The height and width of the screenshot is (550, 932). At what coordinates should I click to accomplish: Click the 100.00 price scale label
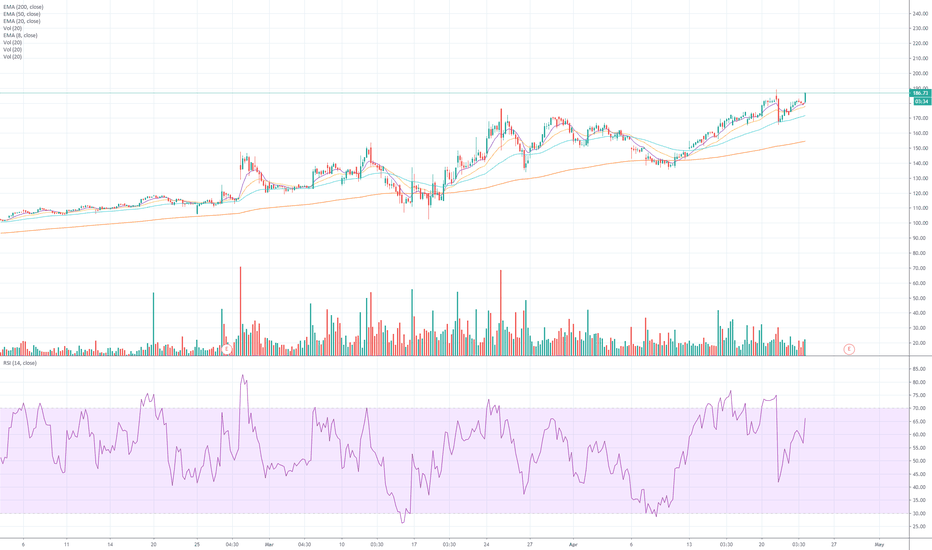[921, 223]
